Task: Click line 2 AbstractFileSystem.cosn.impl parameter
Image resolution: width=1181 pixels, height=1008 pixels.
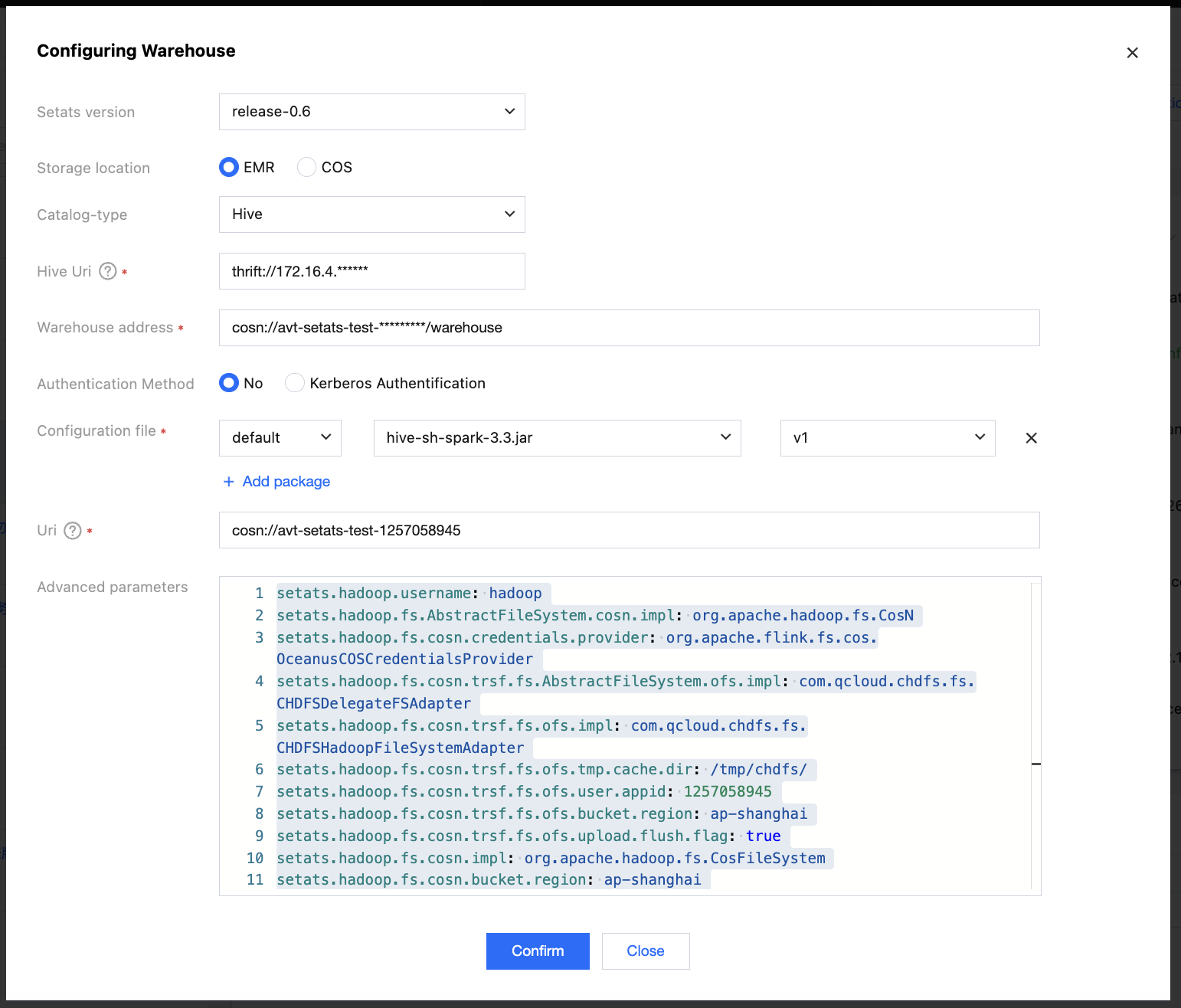Action: click(595, 616)
